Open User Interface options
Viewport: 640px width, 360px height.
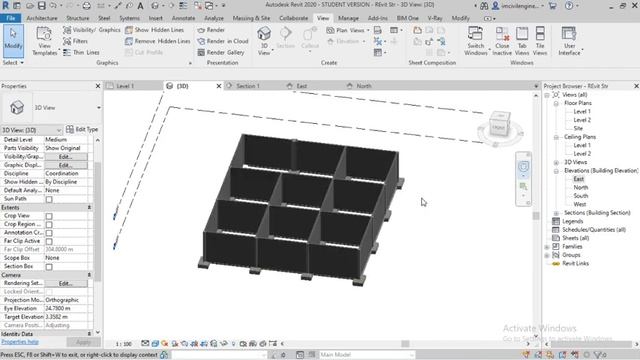pyautogui.click(x=569, y=41)
